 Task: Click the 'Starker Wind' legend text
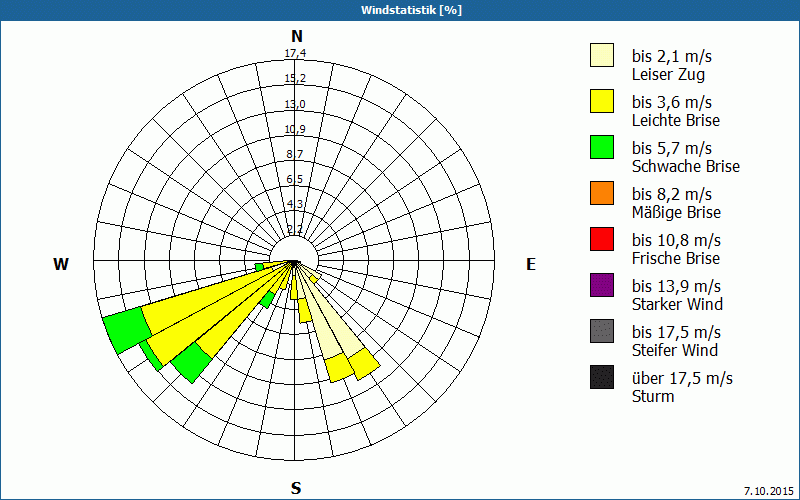tap(678, 304)
